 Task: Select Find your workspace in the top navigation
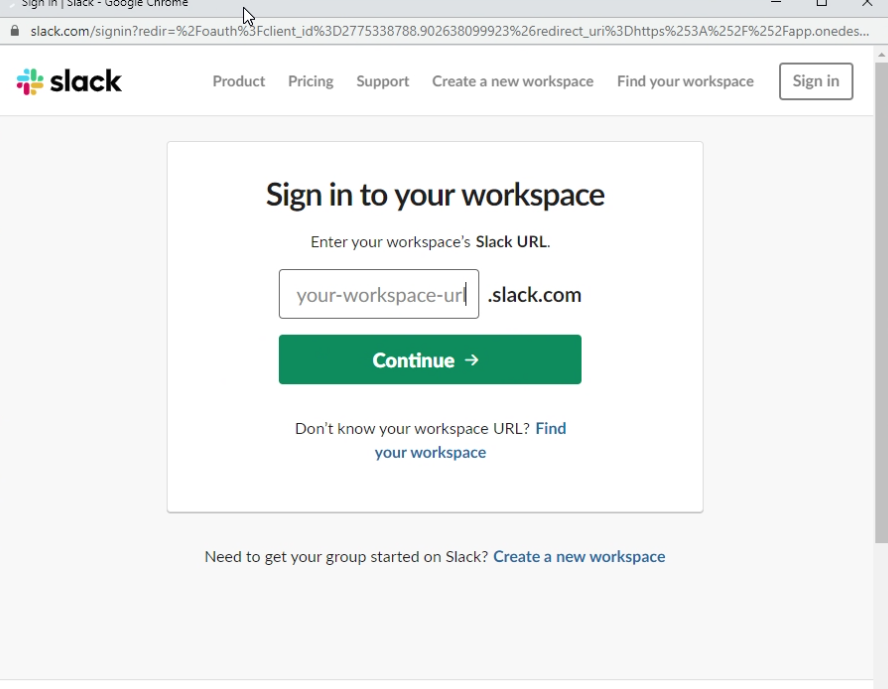(x=685, y=81)
